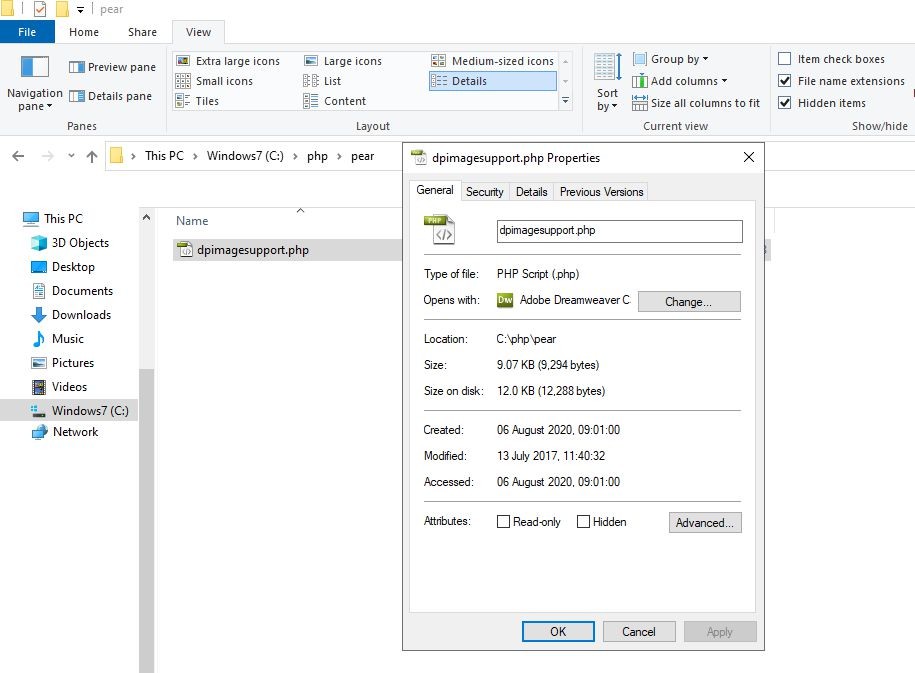Click the navigation pane vertical scrollbar

pos(146,450)
